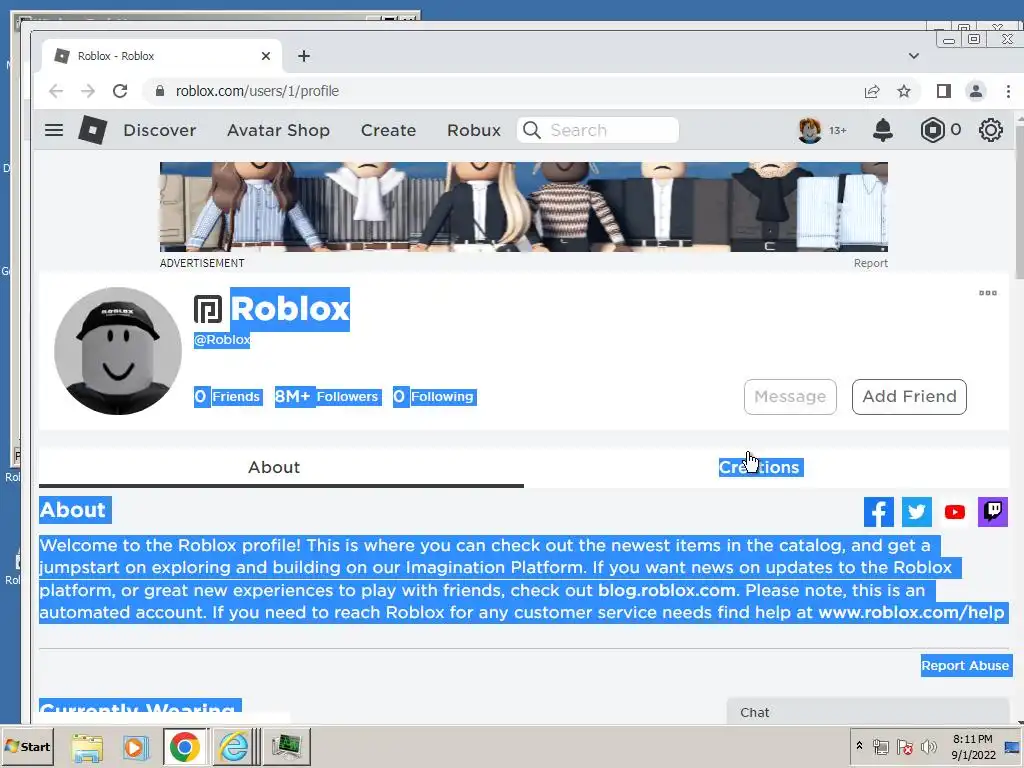
Task: Open the Twitter social link
Action: [x=916, y=512]
